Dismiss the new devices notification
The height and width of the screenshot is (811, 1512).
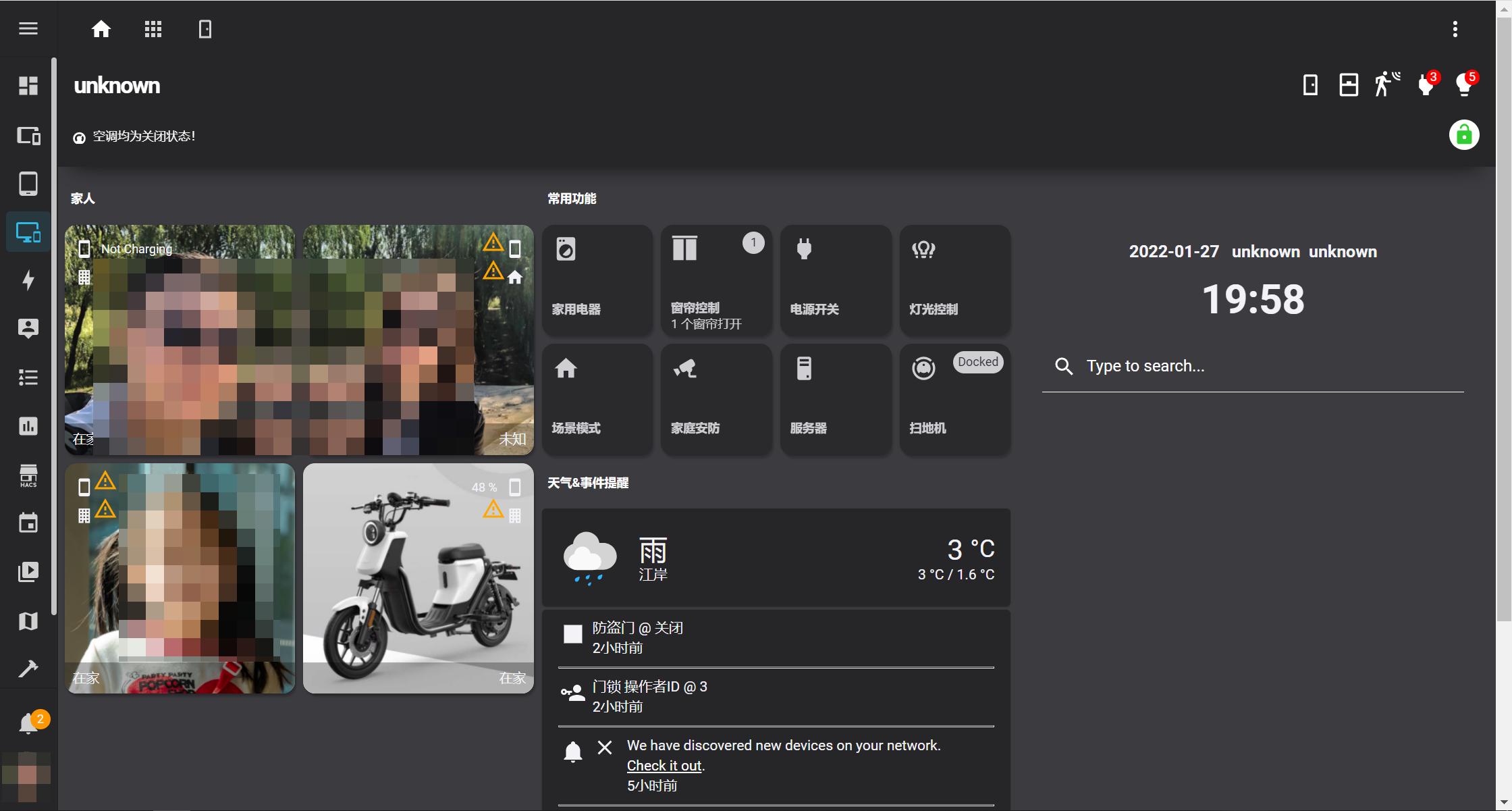tap(604, 748)
